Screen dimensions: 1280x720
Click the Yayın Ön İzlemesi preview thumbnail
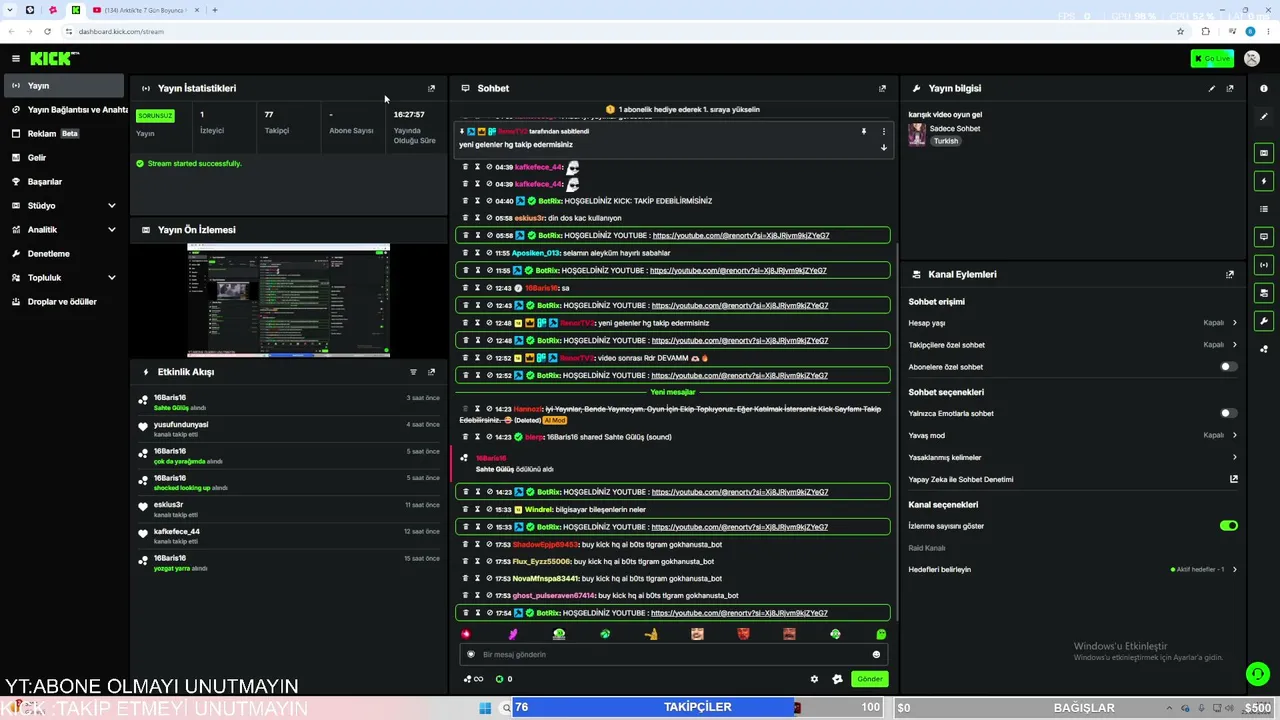tap(288, 300)
